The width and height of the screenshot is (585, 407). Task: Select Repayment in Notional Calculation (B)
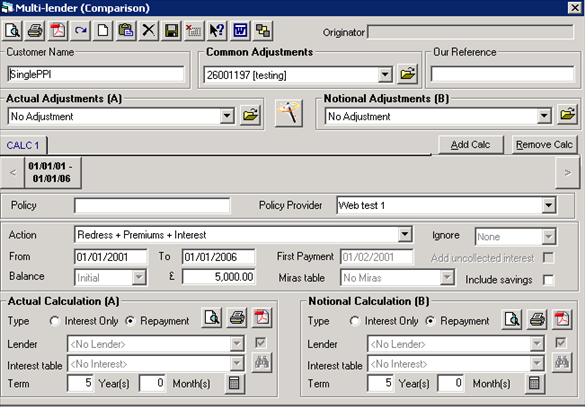tap(430, 321)
